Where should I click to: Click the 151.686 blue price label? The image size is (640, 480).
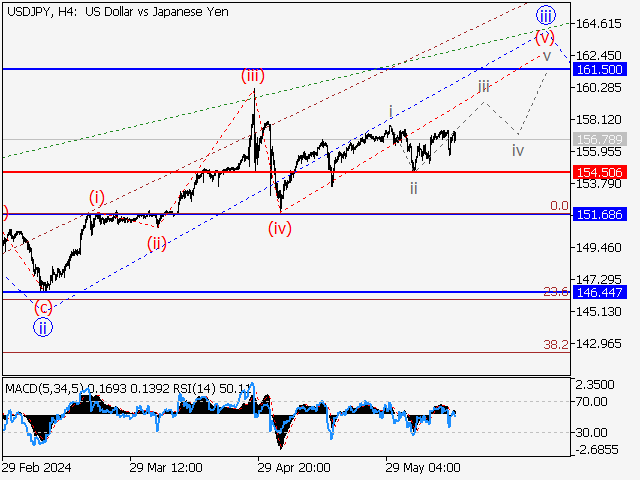coord(600,214)
